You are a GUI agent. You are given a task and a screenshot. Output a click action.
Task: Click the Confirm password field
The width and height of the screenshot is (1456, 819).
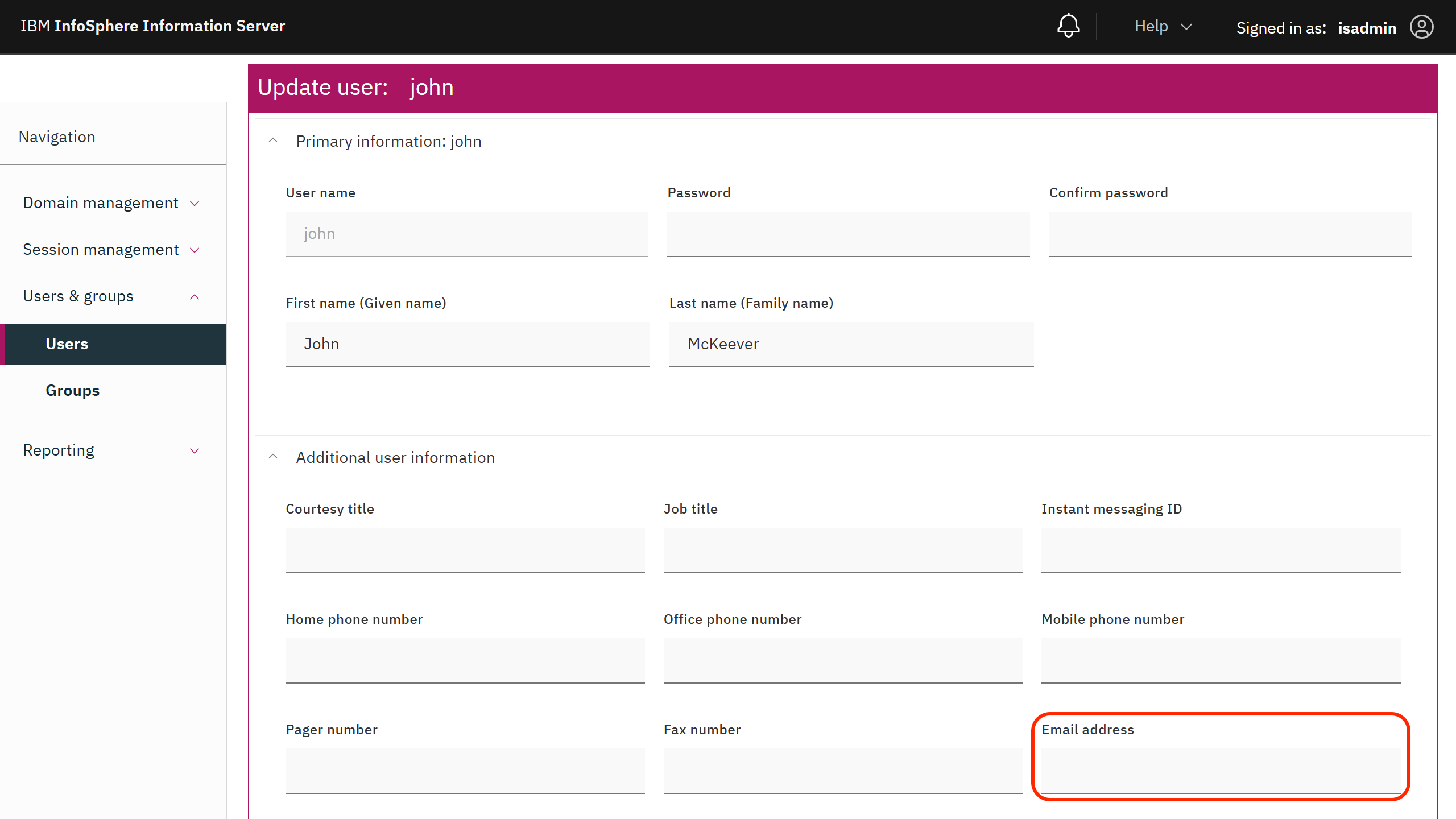pos(1230,234)
